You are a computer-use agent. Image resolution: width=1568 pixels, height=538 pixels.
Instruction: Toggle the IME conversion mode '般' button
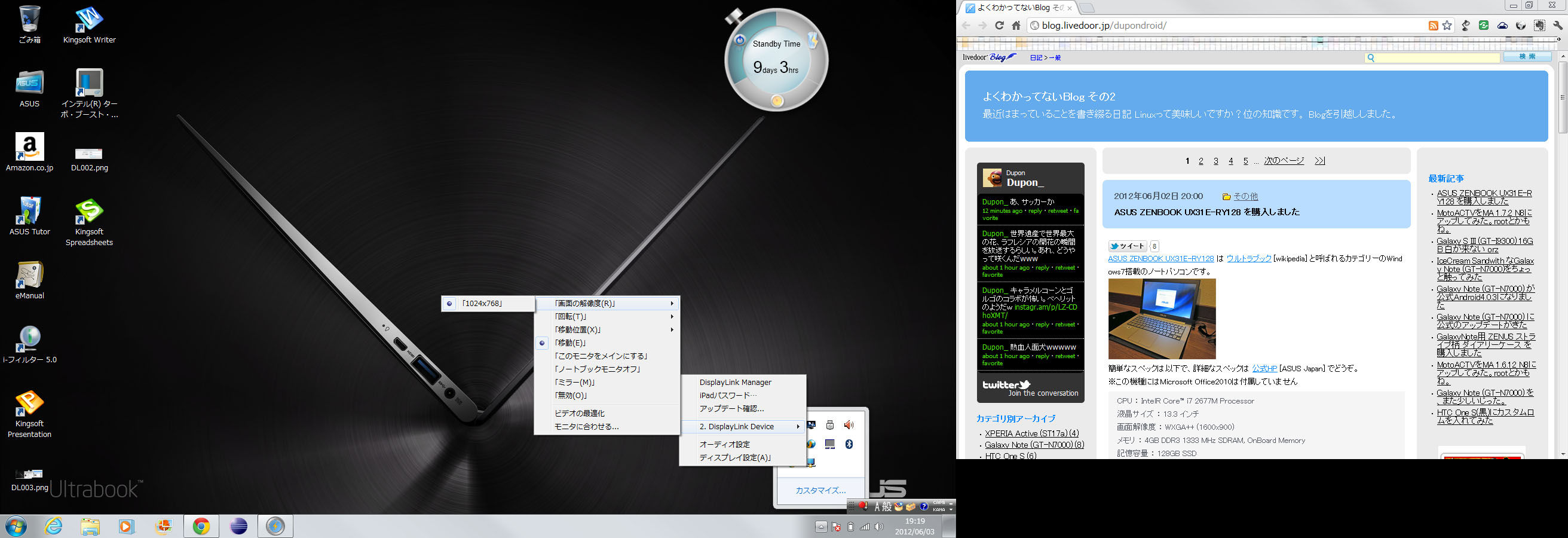(887, 506)
